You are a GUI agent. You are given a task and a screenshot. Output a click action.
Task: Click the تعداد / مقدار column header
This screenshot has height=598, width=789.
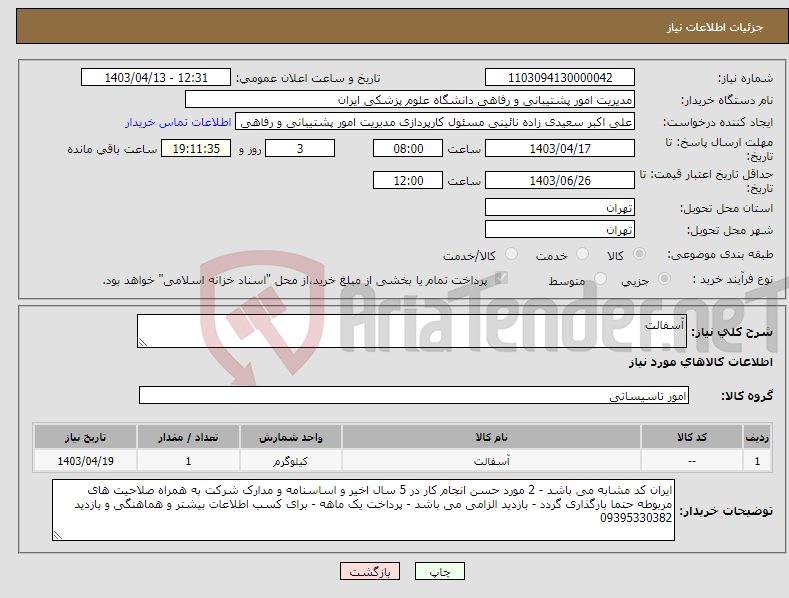coord(188,437)
